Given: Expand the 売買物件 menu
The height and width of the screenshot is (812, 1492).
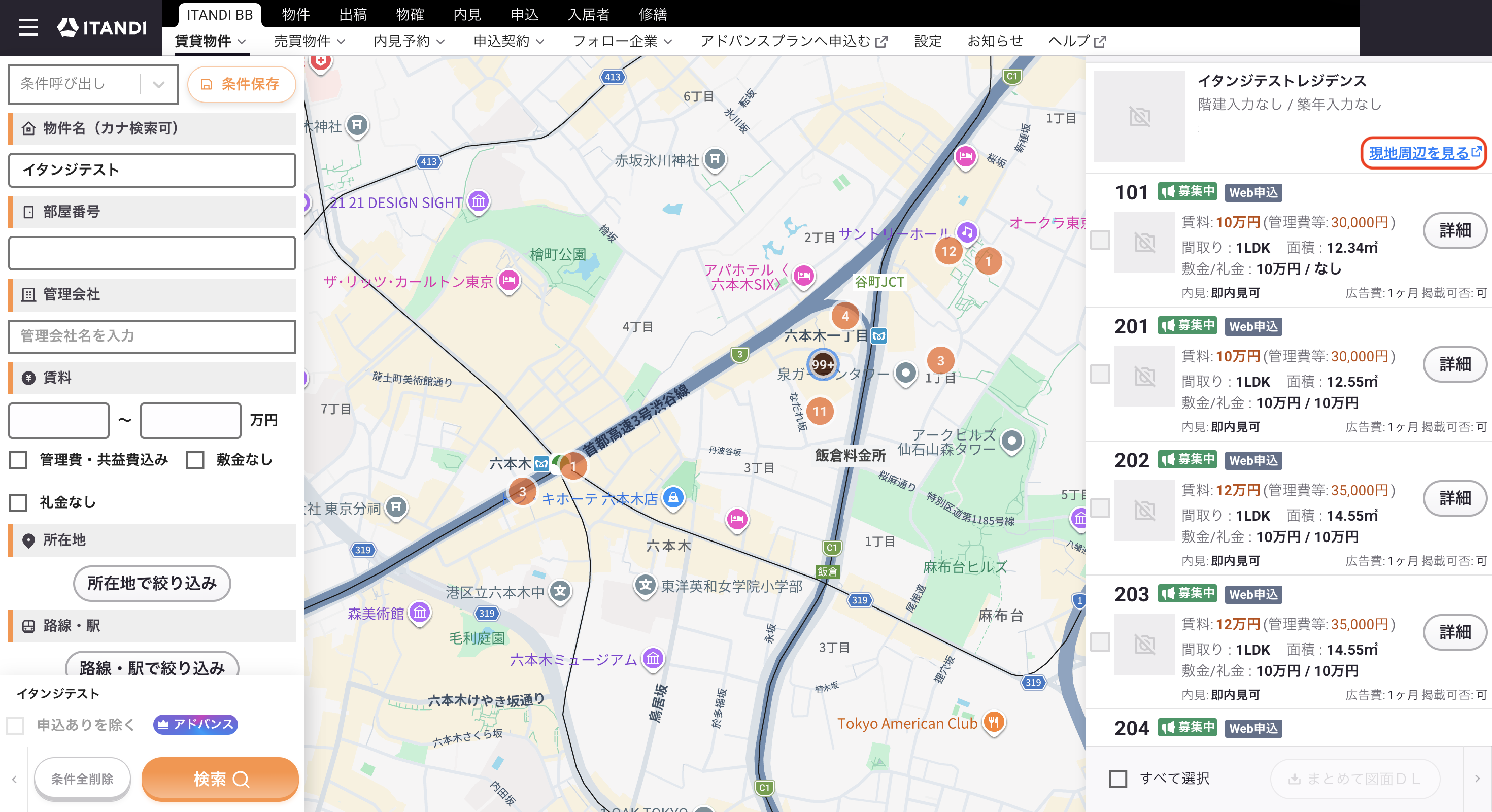Looking at the screenshot, I should [310, 41].
